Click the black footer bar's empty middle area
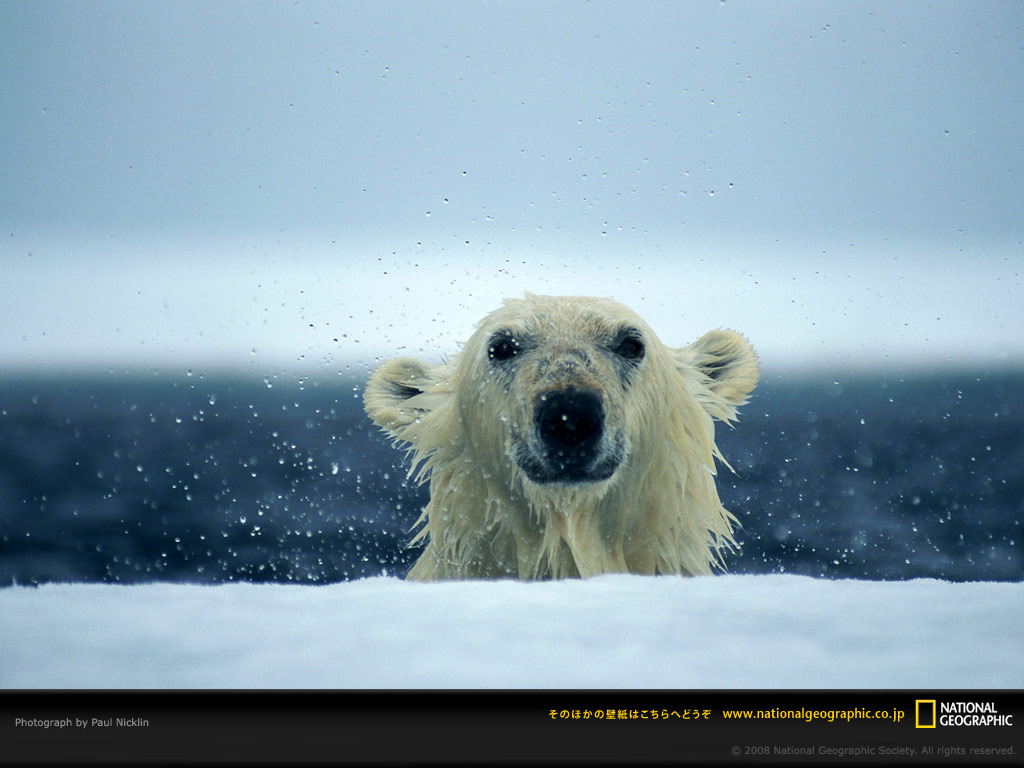Image resolution: width=1024 pixels, height=768 pixels. (x=346, y=728)
